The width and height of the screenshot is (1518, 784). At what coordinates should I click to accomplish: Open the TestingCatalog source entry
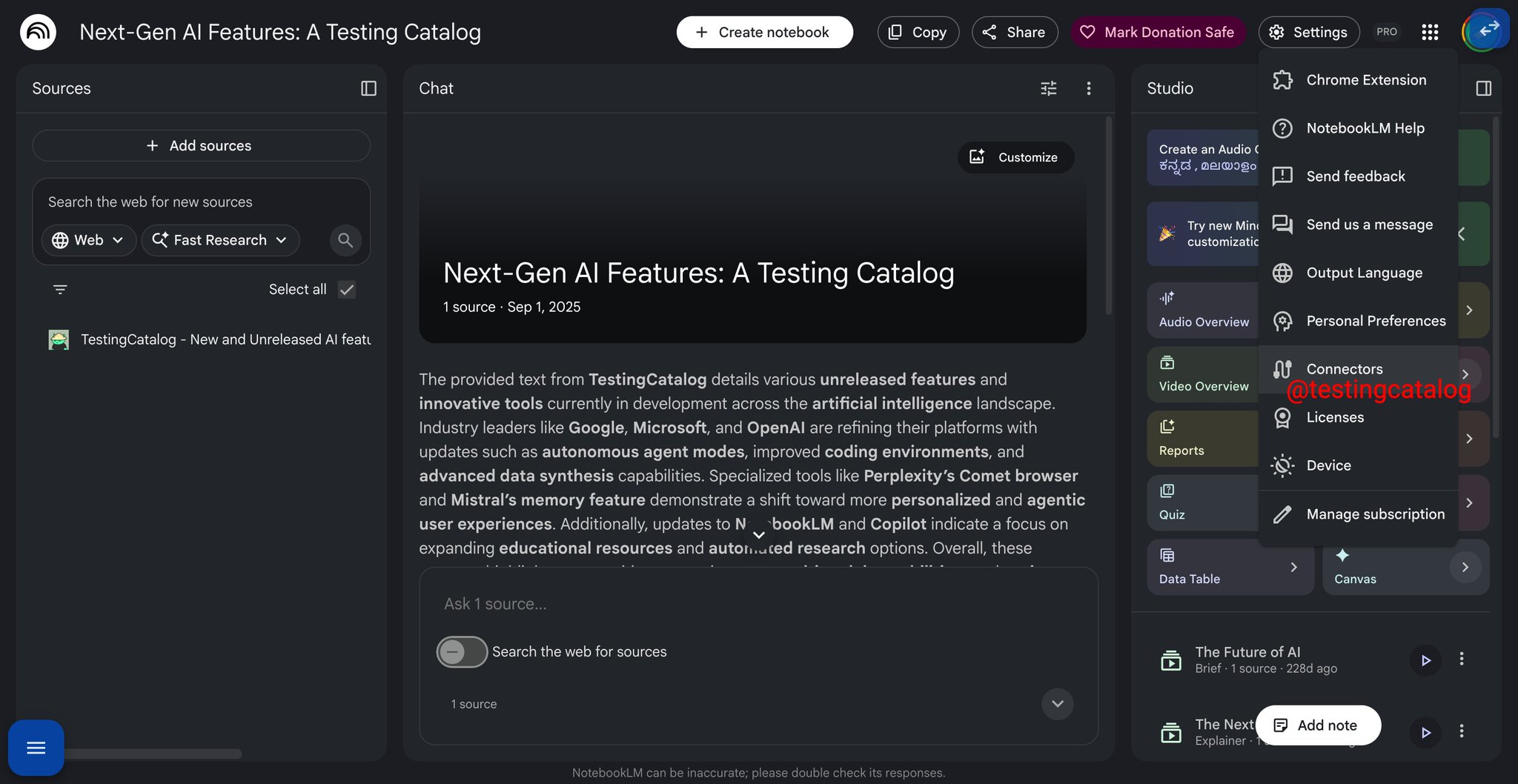click(x=225, y=339)
